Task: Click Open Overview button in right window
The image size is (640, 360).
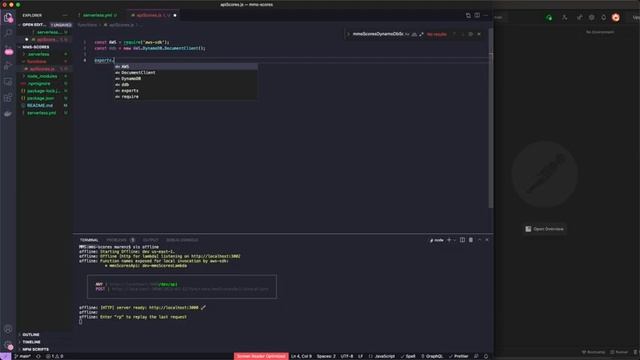Action: (x=544, y=229)
